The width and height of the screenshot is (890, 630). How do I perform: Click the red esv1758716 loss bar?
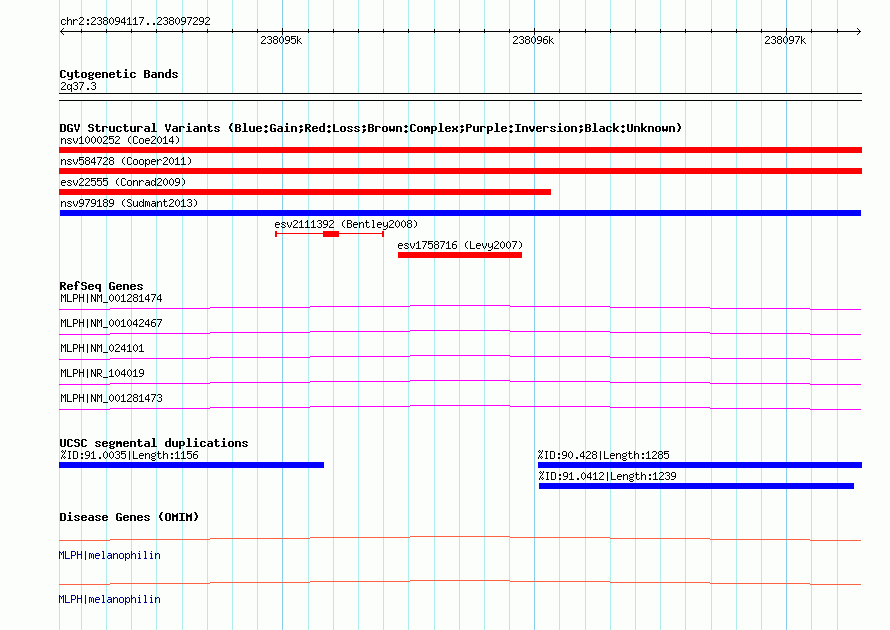click(x=460, y=255)
